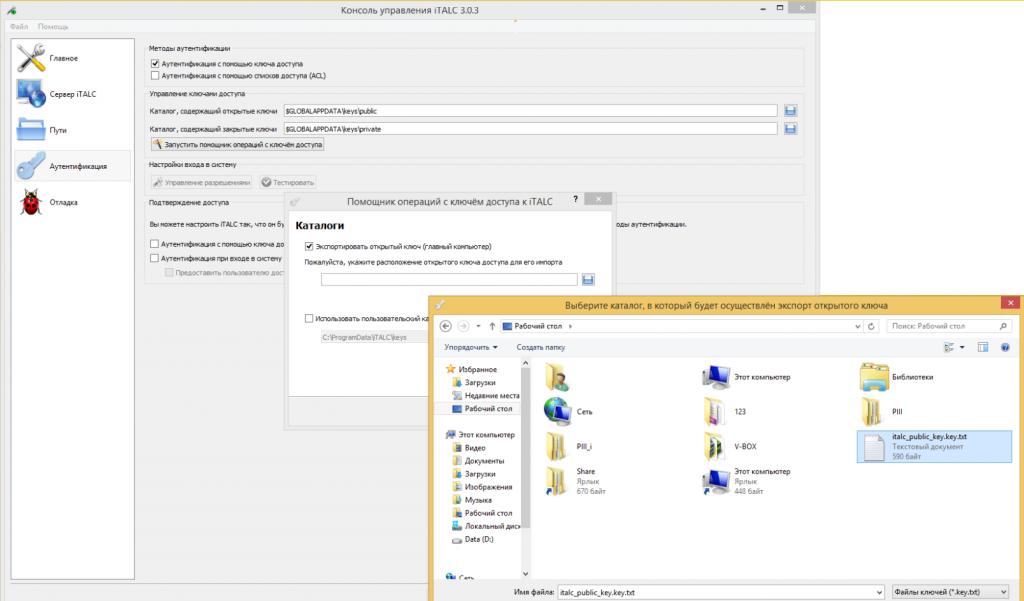Image resolution: width=1024 pixels, height=601 pixels.
Task: Open the Помощь menu
Action: [x=53, y=27]
